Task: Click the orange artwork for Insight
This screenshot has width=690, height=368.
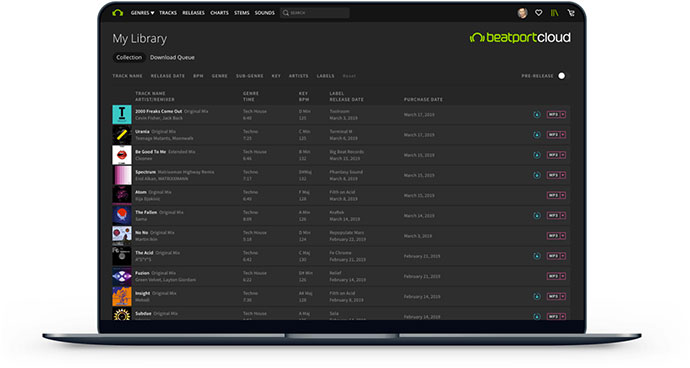Action: [122, 297]
